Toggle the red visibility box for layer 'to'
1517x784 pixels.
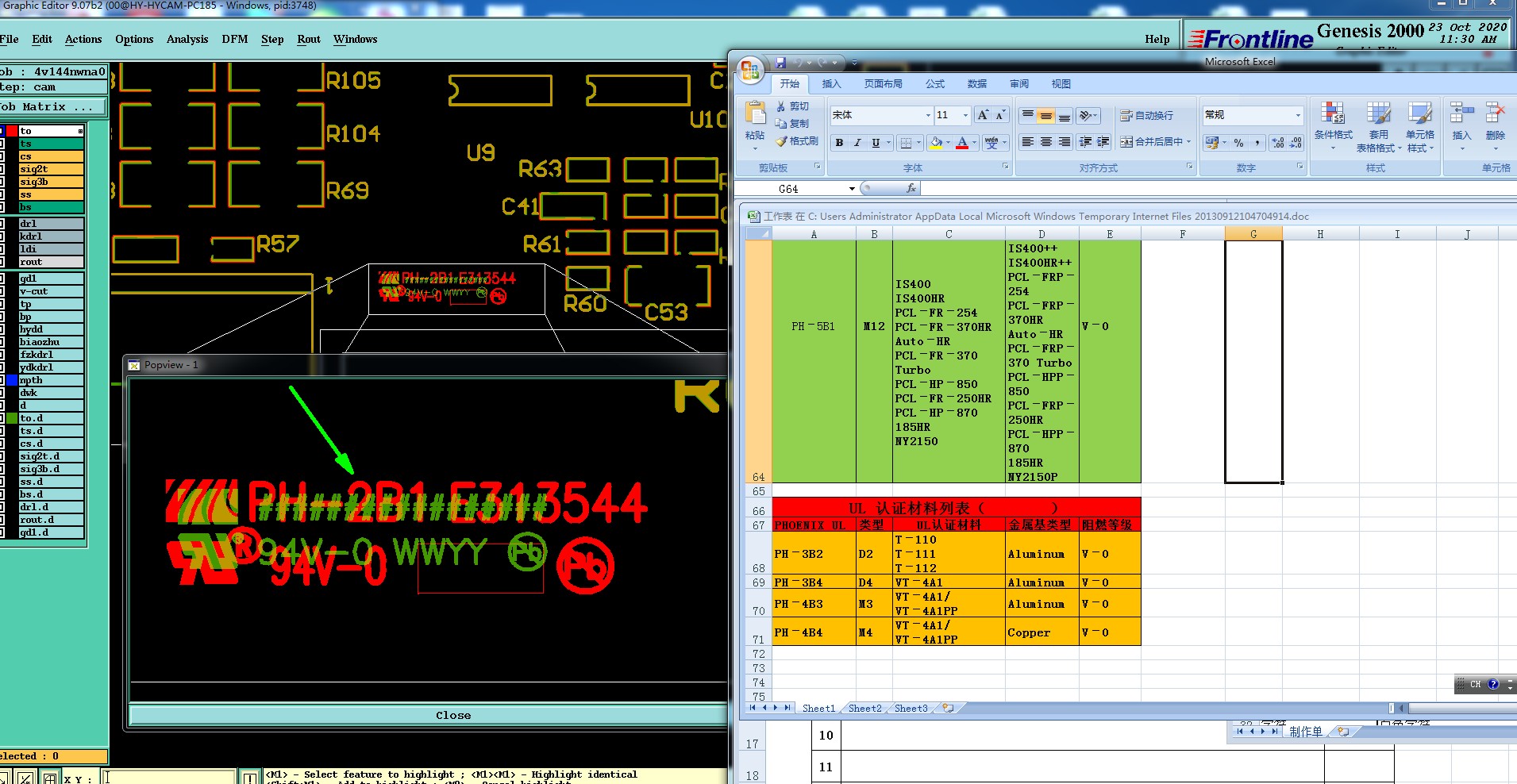(x=12, y=131)
